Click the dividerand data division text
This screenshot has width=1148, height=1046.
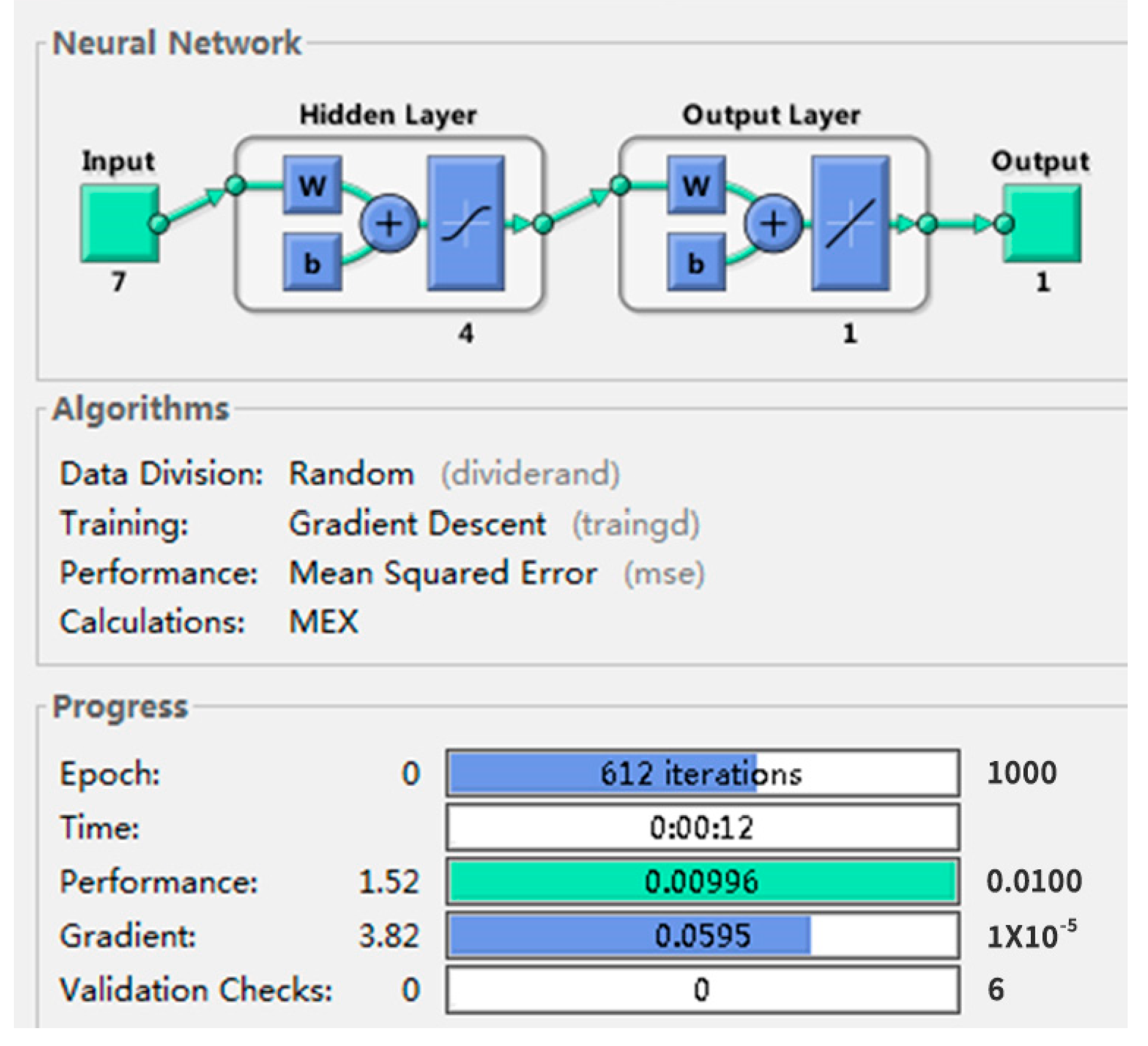pos(530,474)
